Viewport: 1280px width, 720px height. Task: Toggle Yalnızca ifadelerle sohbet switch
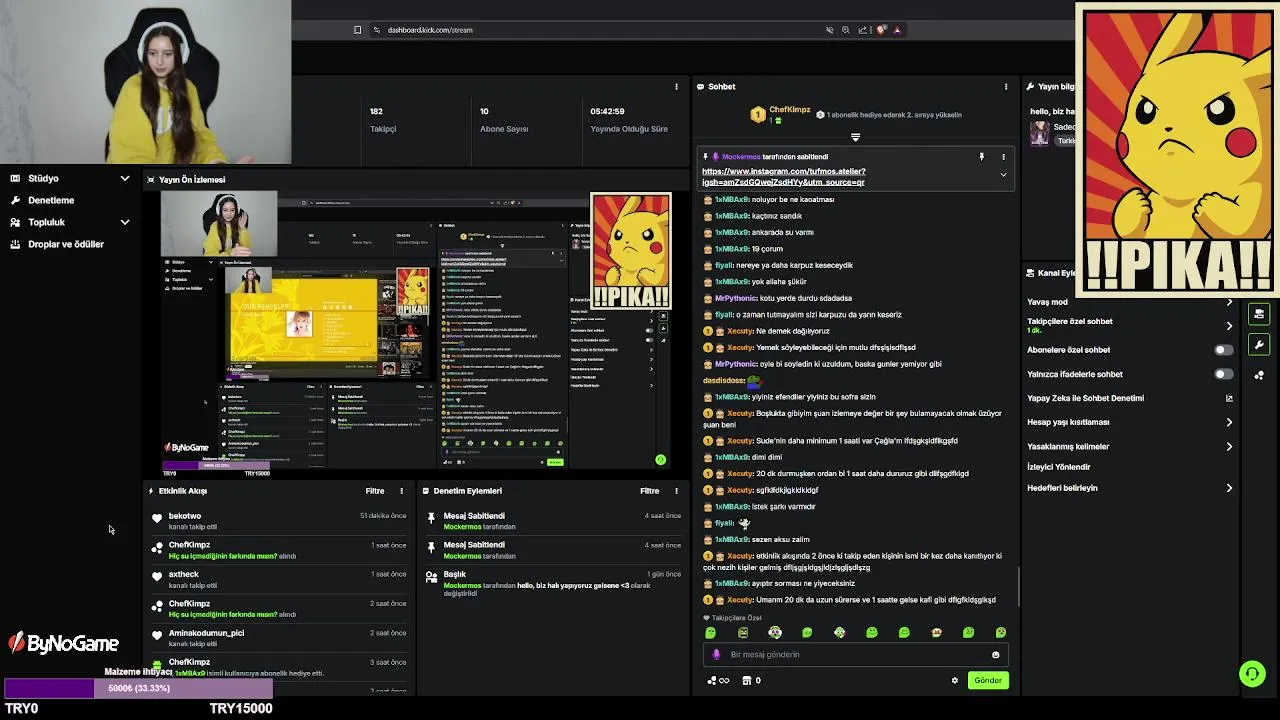[x=1223, y=374]
